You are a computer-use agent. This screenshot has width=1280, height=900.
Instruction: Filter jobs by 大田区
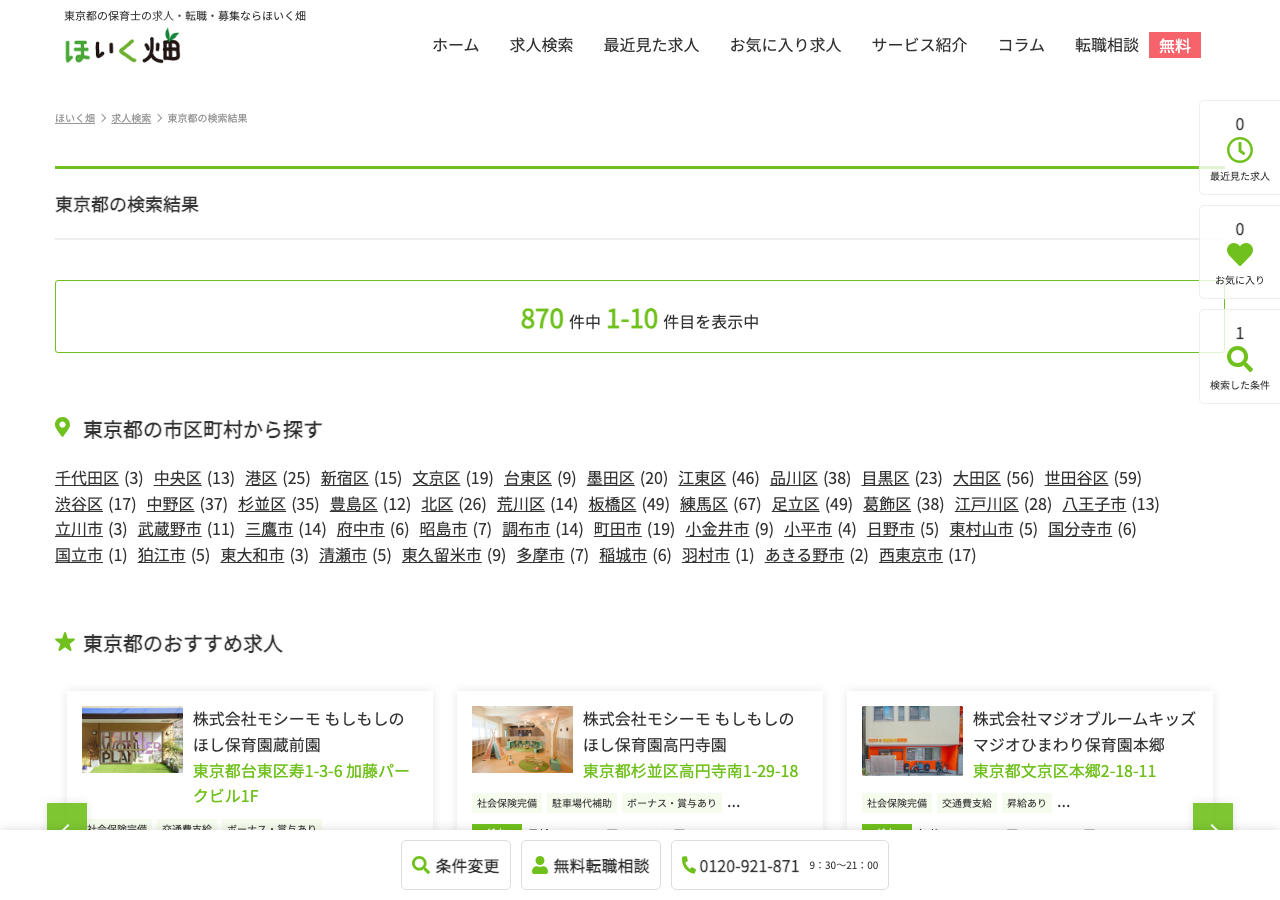pos(977,478)
